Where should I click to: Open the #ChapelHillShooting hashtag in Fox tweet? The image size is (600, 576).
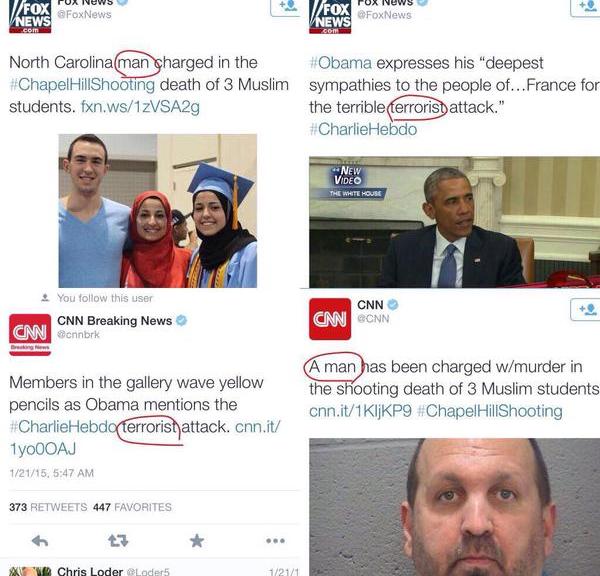[82, 85]
